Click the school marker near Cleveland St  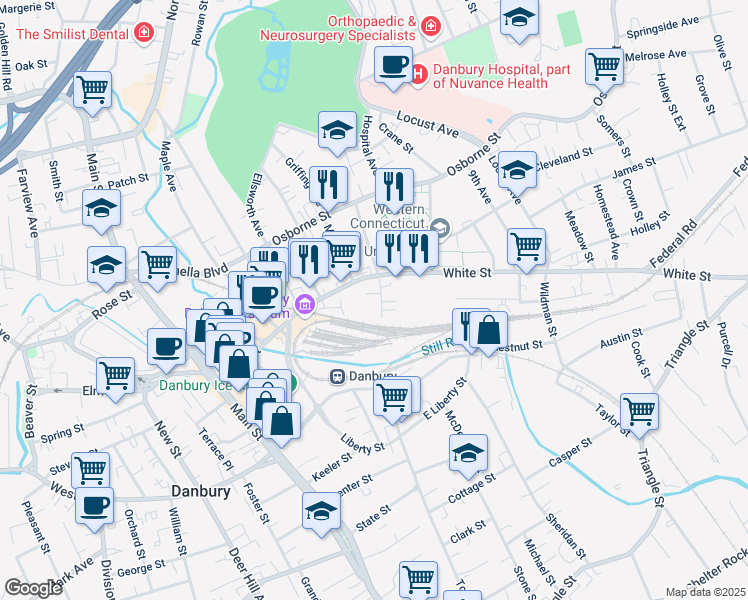pos(518,174)
